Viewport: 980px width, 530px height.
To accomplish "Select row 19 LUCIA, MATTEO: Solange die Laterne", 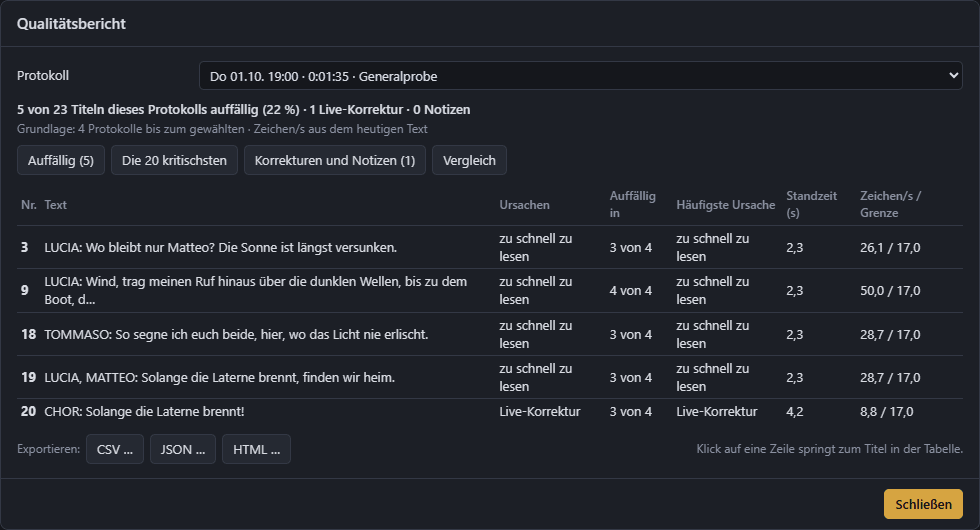I will click(x=490, y=378).
